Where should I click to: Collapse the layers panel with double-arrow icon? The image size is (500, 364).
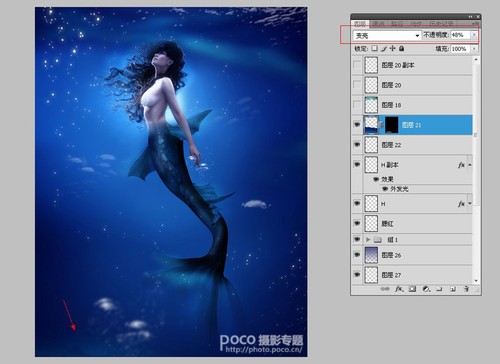(471, 16)
